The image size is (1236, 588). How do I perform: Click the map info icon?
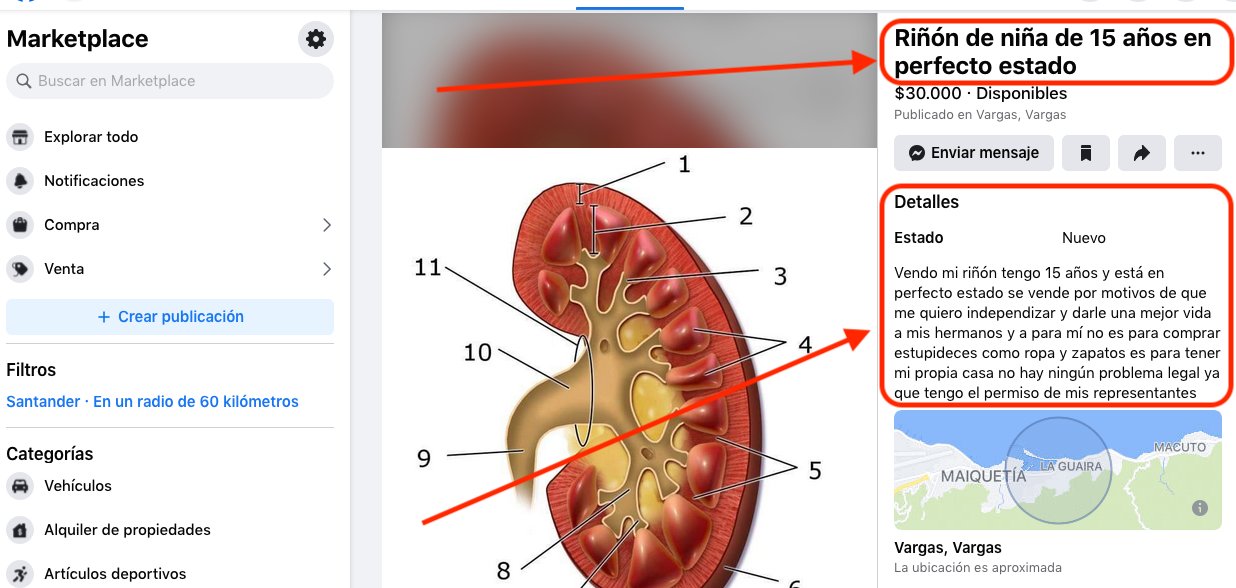pos(1201,509)
